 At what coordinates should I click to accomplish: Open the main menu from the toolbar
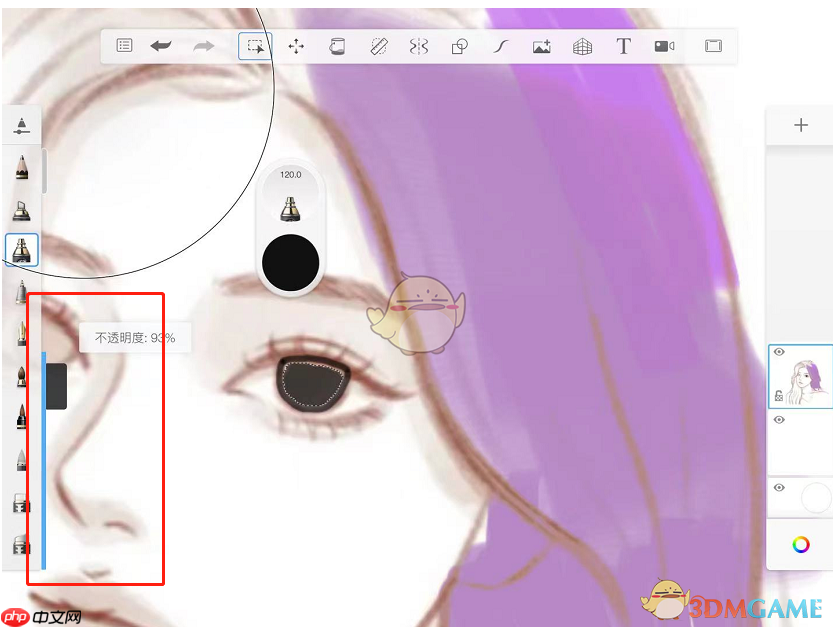123,46
